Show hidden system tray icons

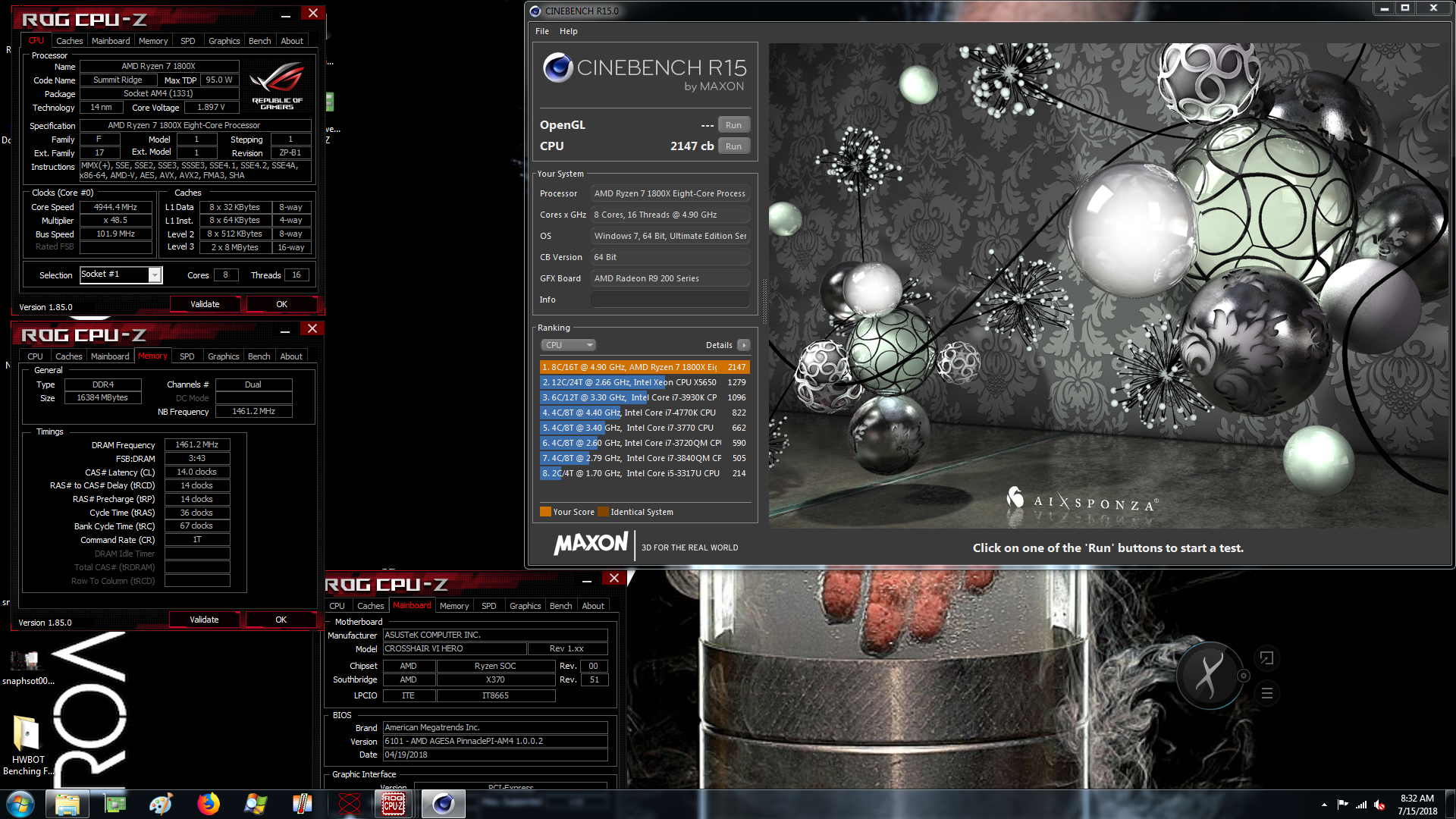tap(1324, 805)
